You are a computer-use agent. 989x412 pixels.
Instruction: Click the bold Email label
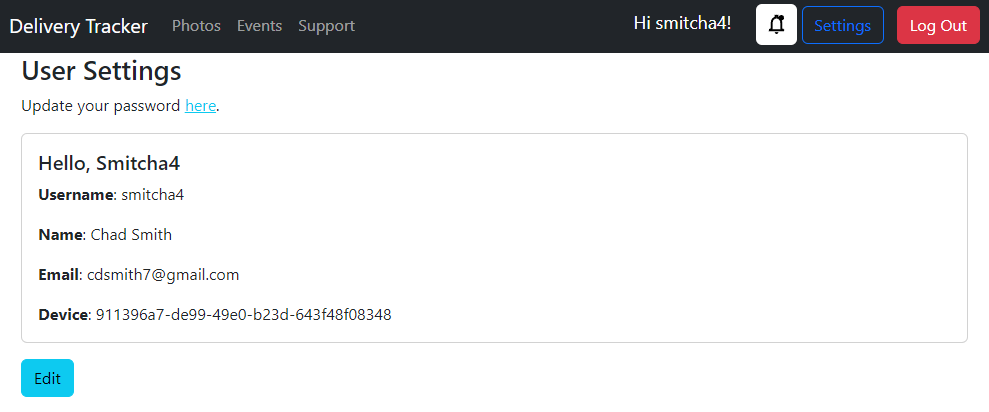58,275
